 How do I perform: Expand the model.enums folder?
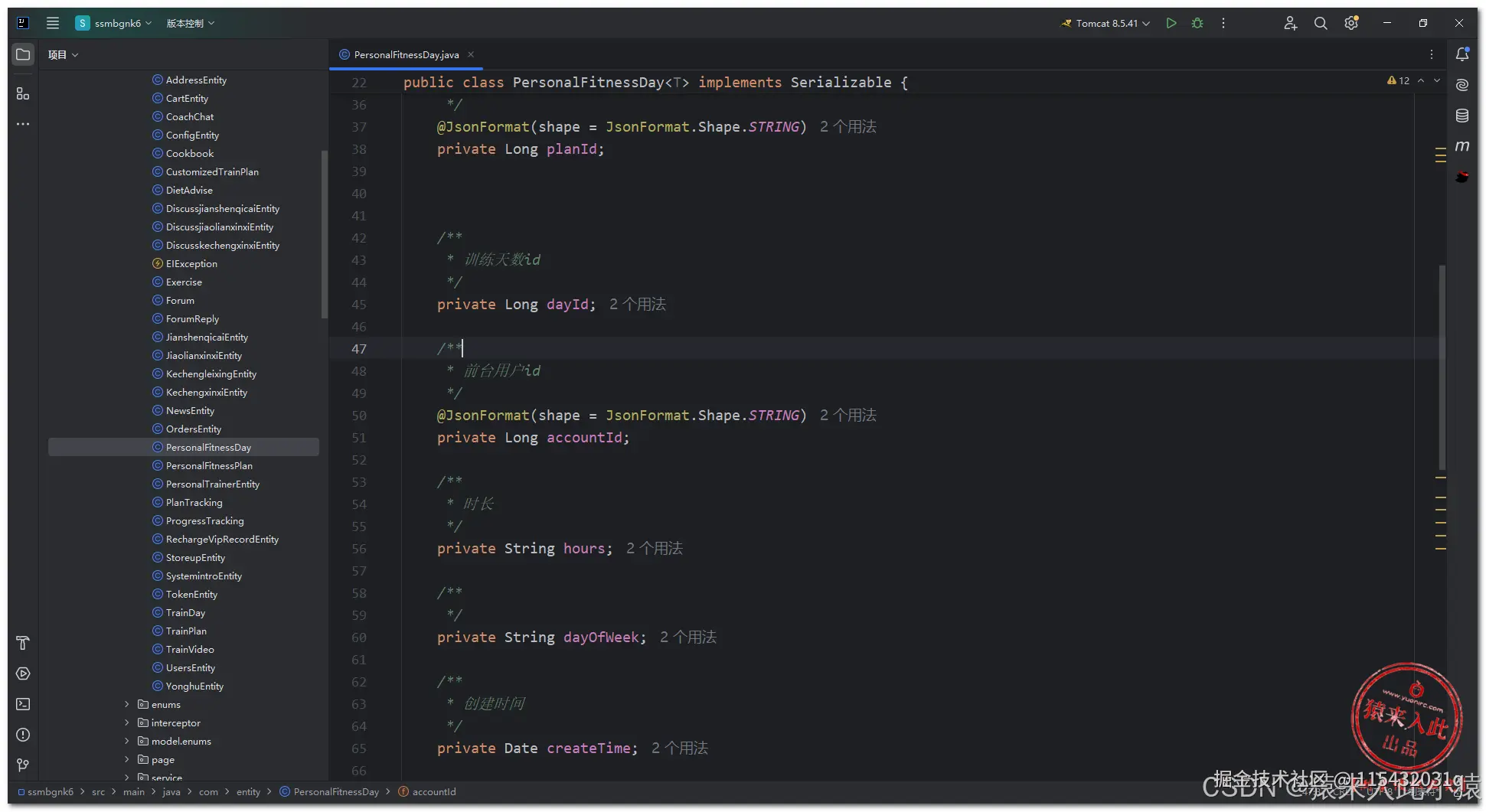coord(126,741)
